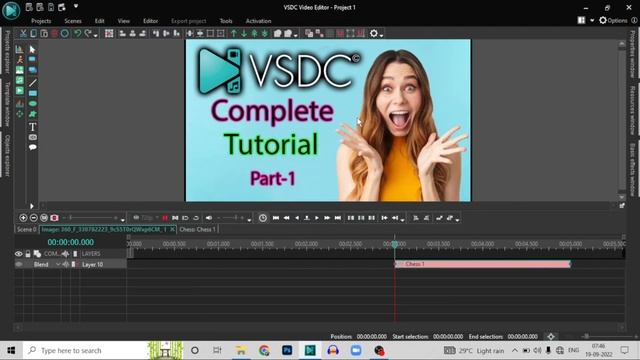The width and height of the screenshot is (640, 360).
Task: Toggle the lock icon in layers header
Action: [x=28, y=254]
